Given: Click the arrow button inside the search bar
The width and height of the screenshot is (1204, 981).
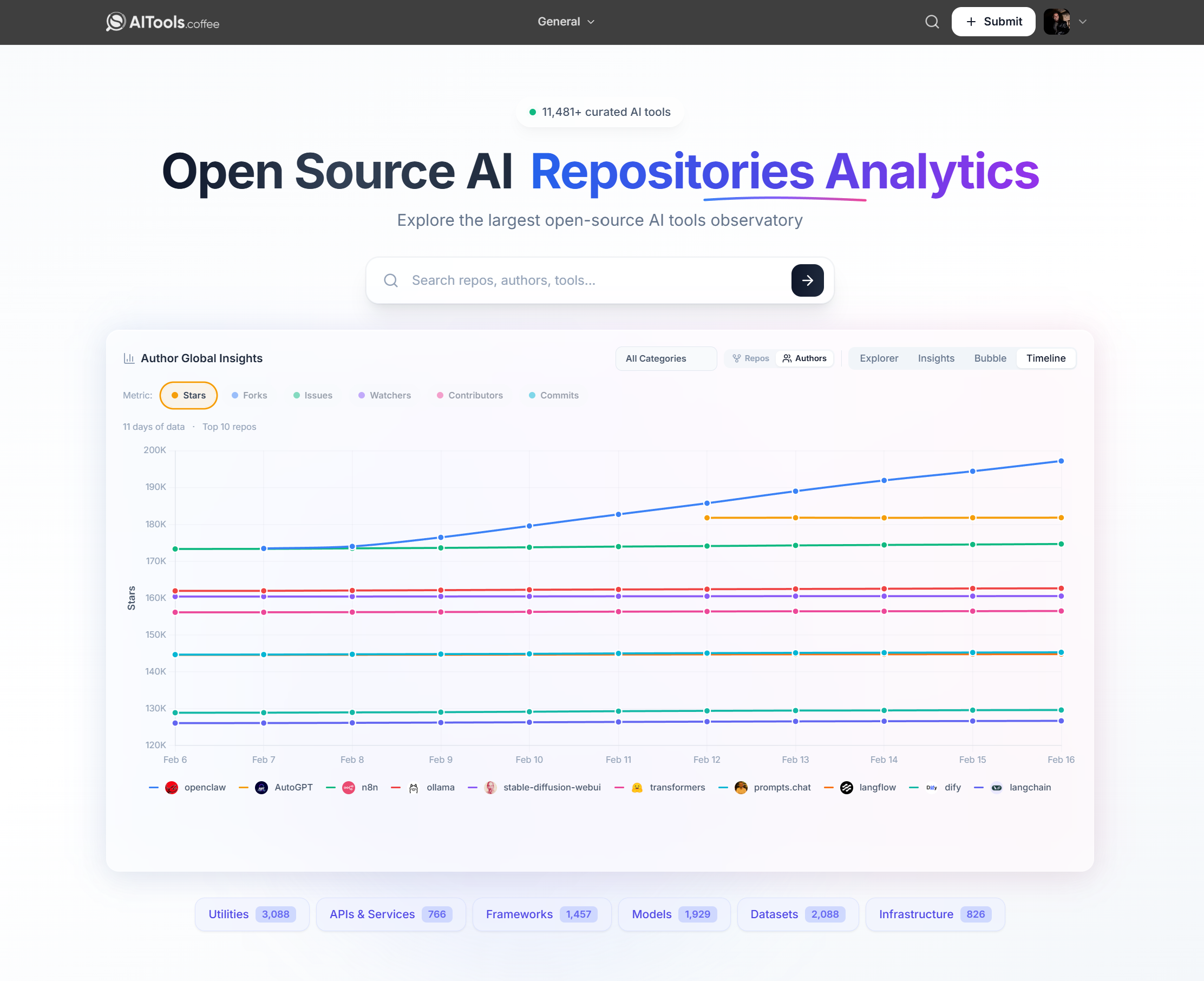Looking at the screenshot, I should point(807,280).
